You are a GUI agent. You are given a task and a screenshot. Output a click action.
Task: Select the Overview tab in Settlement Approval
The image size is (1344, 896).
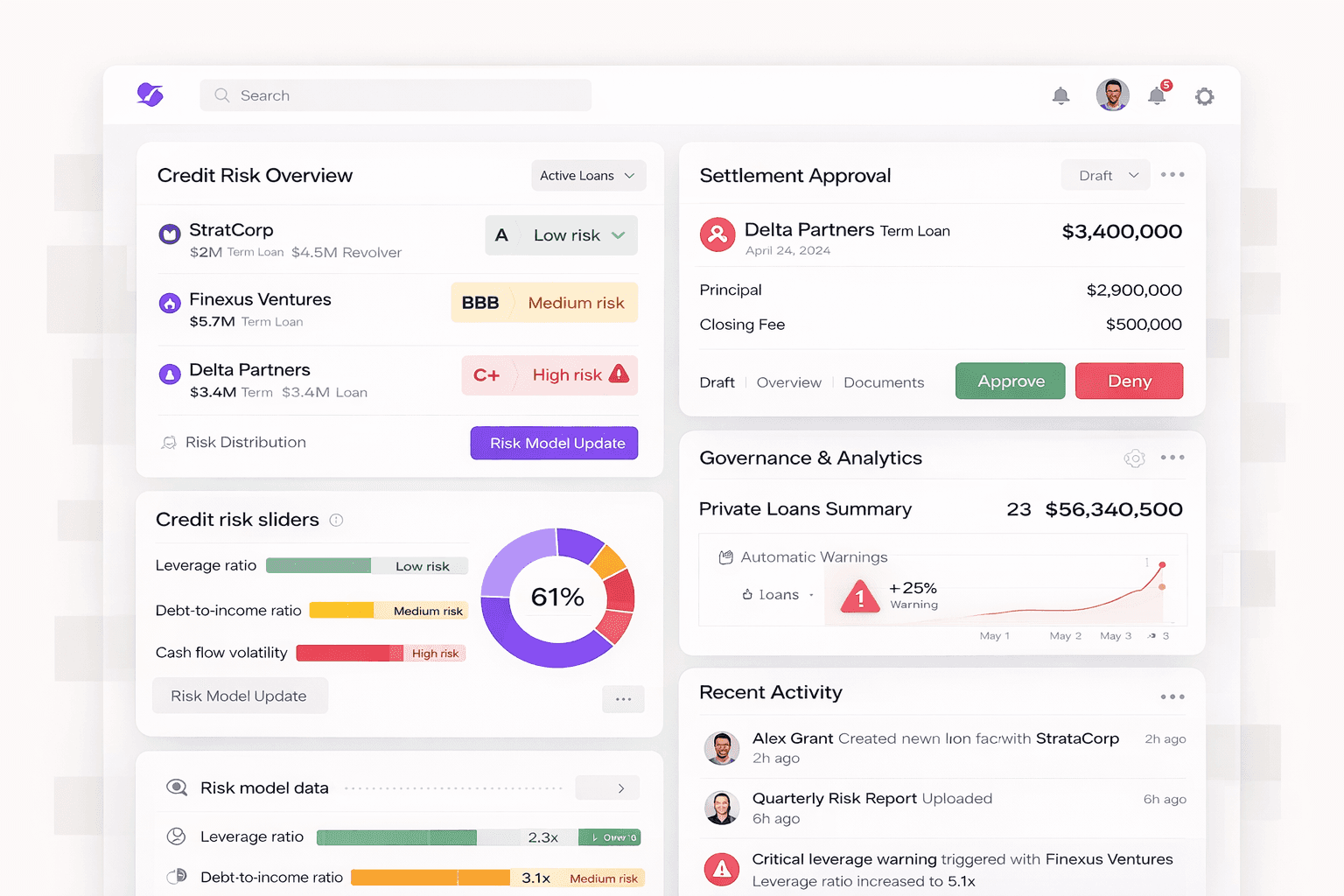coord(788,382)
